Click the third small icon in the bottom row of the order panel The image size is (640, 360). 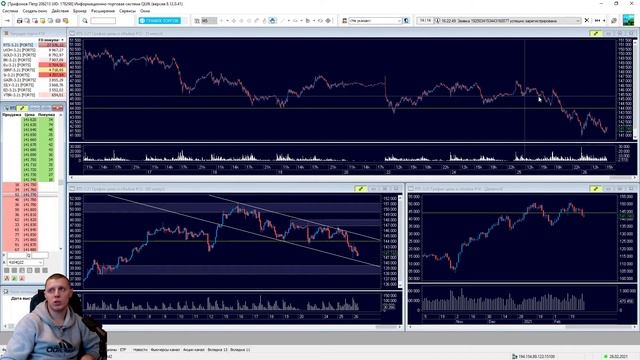click(x=22, y=278)
